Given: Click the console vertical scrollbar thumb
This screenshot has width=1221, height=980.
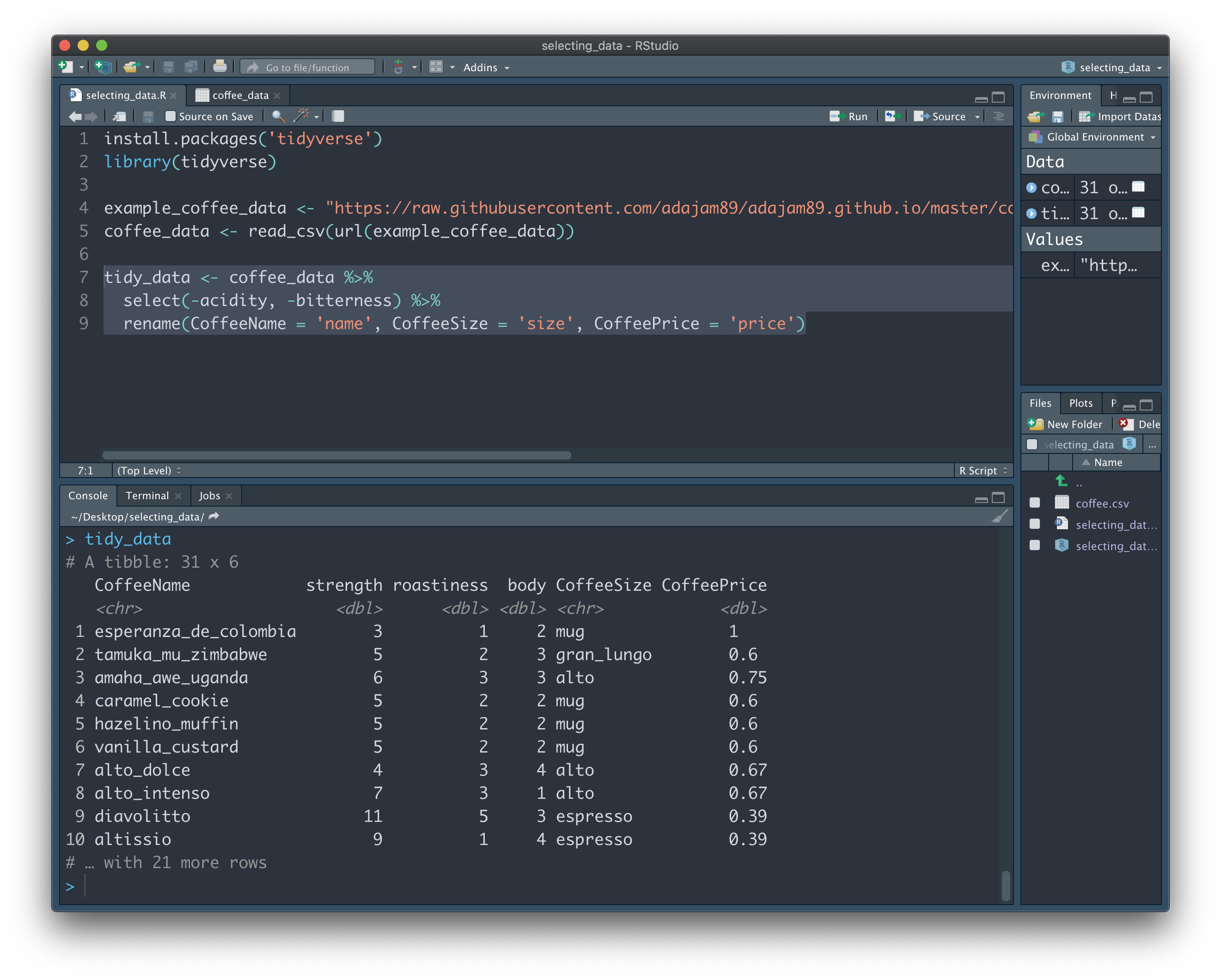Looking at the screenshot, I should pyautogui.click(x=1005, y=885).
